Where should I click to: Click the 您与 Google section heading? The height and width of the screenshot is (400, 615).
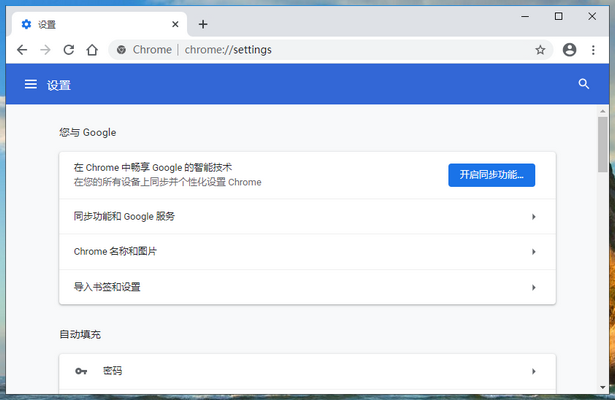tap(87, 133)
